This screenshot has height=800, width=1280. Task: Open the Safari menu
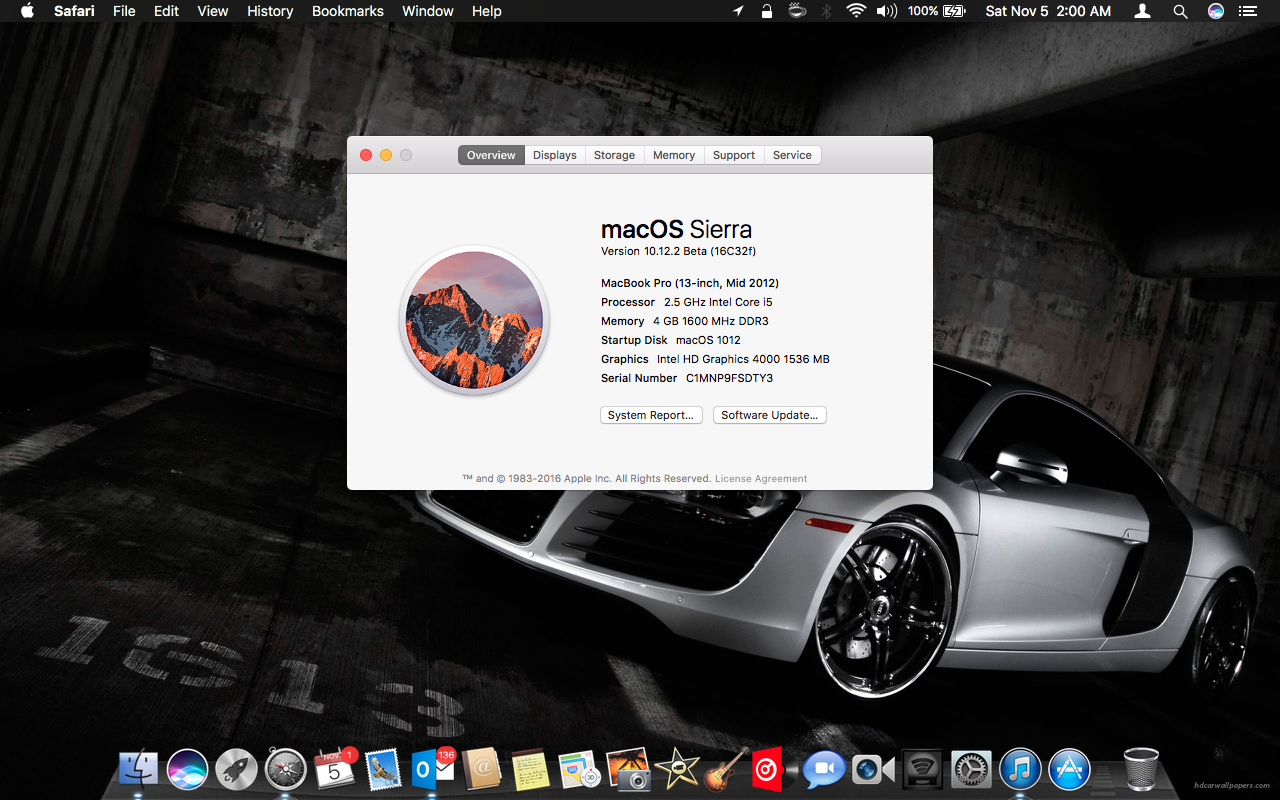point(73,11)
